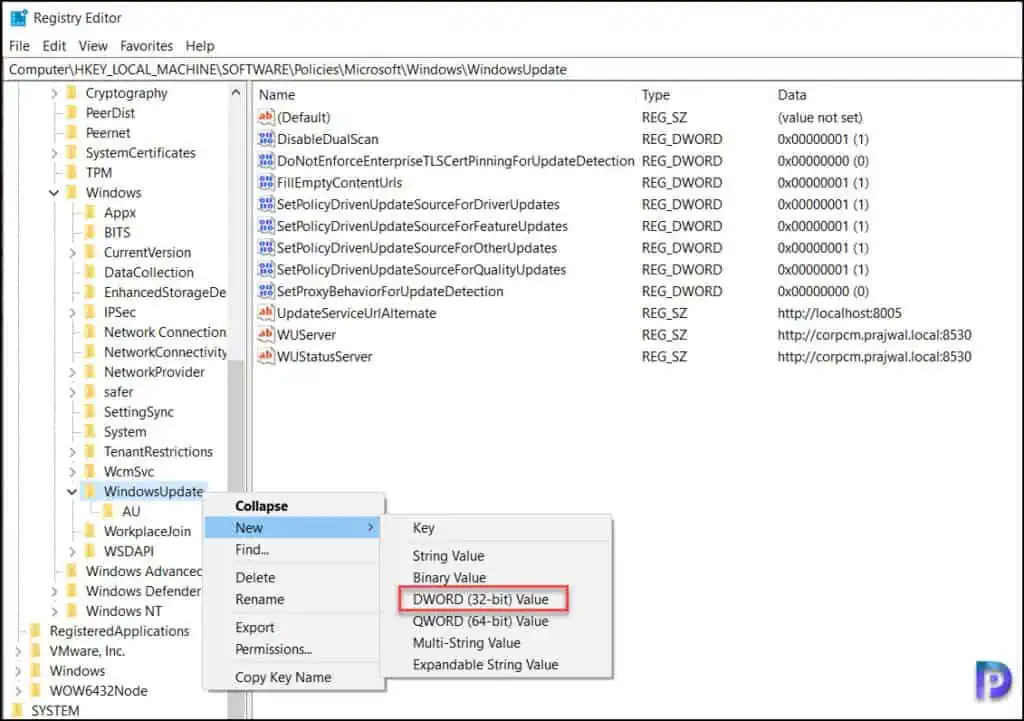Click the Cryptography folder icon

pos(72,93)
